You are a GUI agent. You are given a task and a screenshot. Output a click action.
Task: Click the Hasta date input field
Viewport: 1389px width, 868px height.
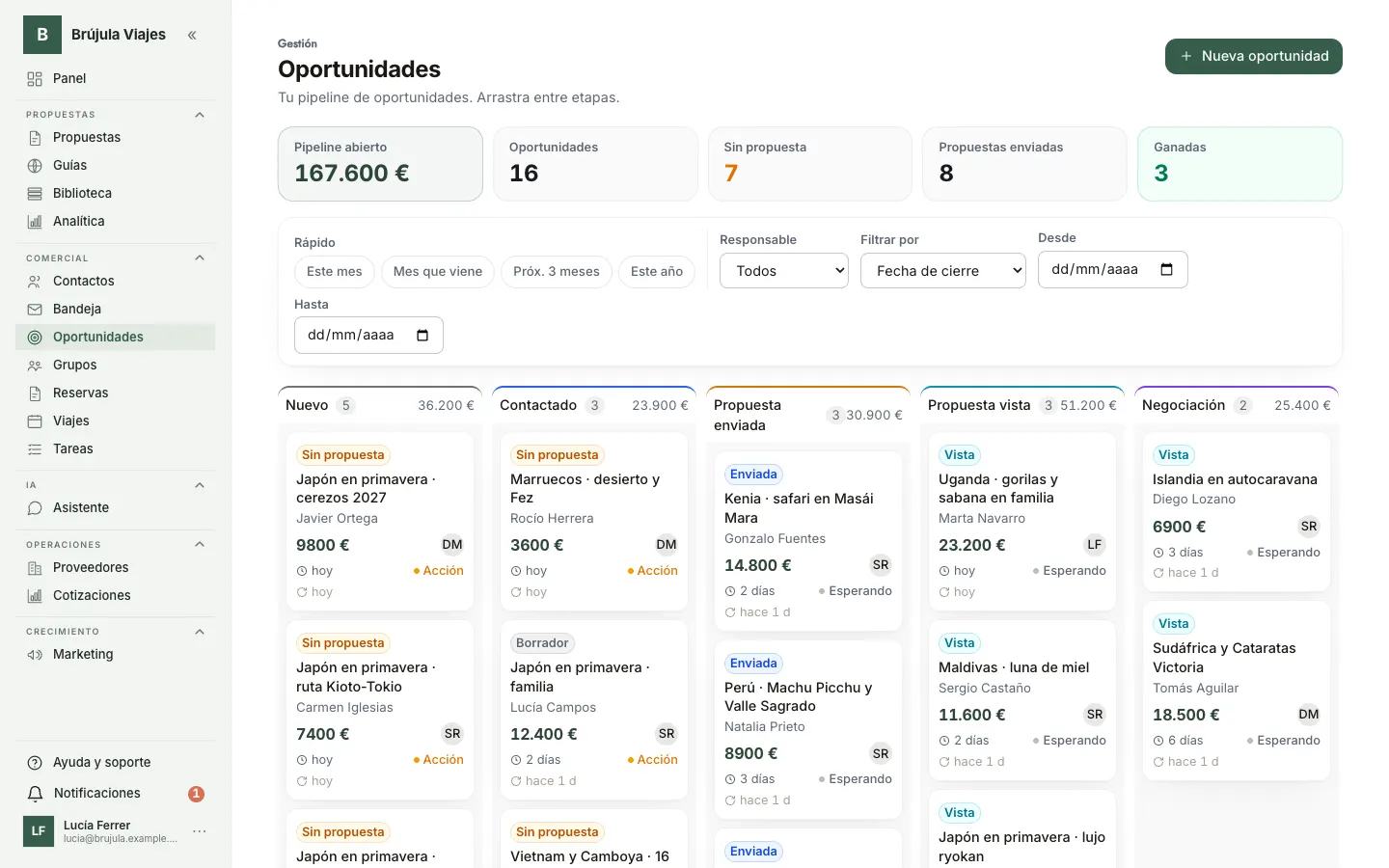368,336
